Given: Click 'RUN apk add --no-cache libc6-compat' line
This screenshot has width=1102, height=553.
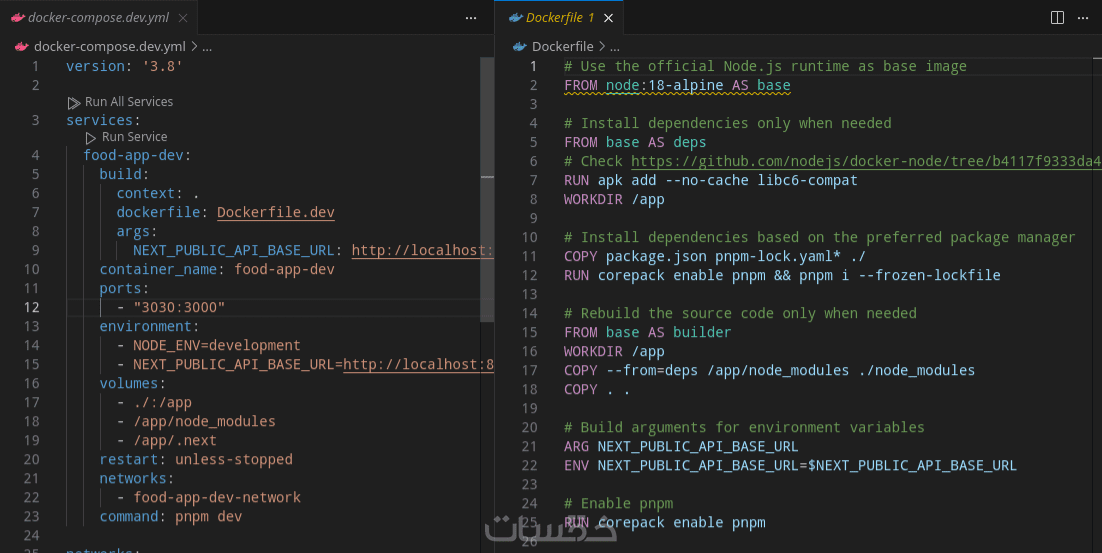Looking at the screenshot, I should pos(711,180).
